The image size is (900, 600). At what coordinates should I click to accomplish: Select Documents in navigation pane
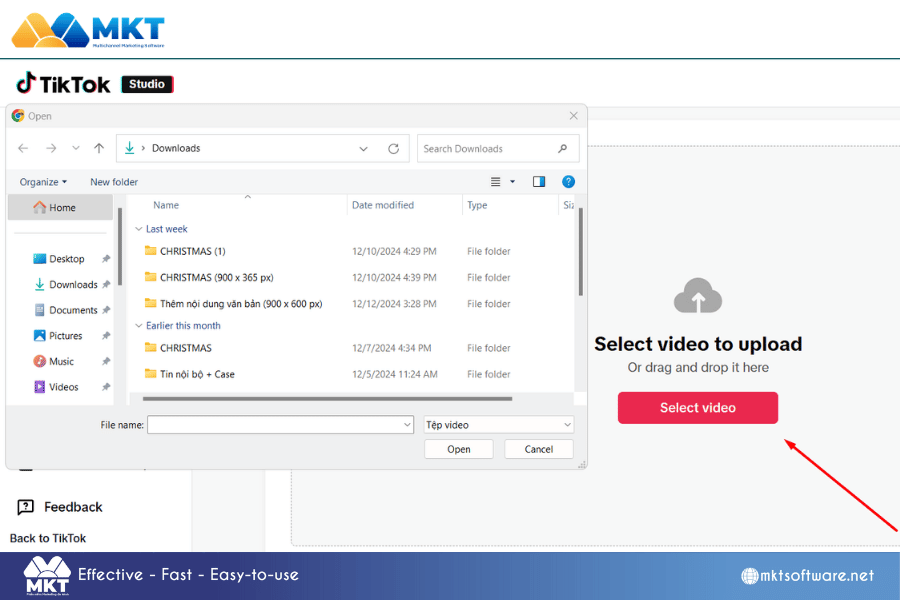pyautogui.click(x=73, y=310)
